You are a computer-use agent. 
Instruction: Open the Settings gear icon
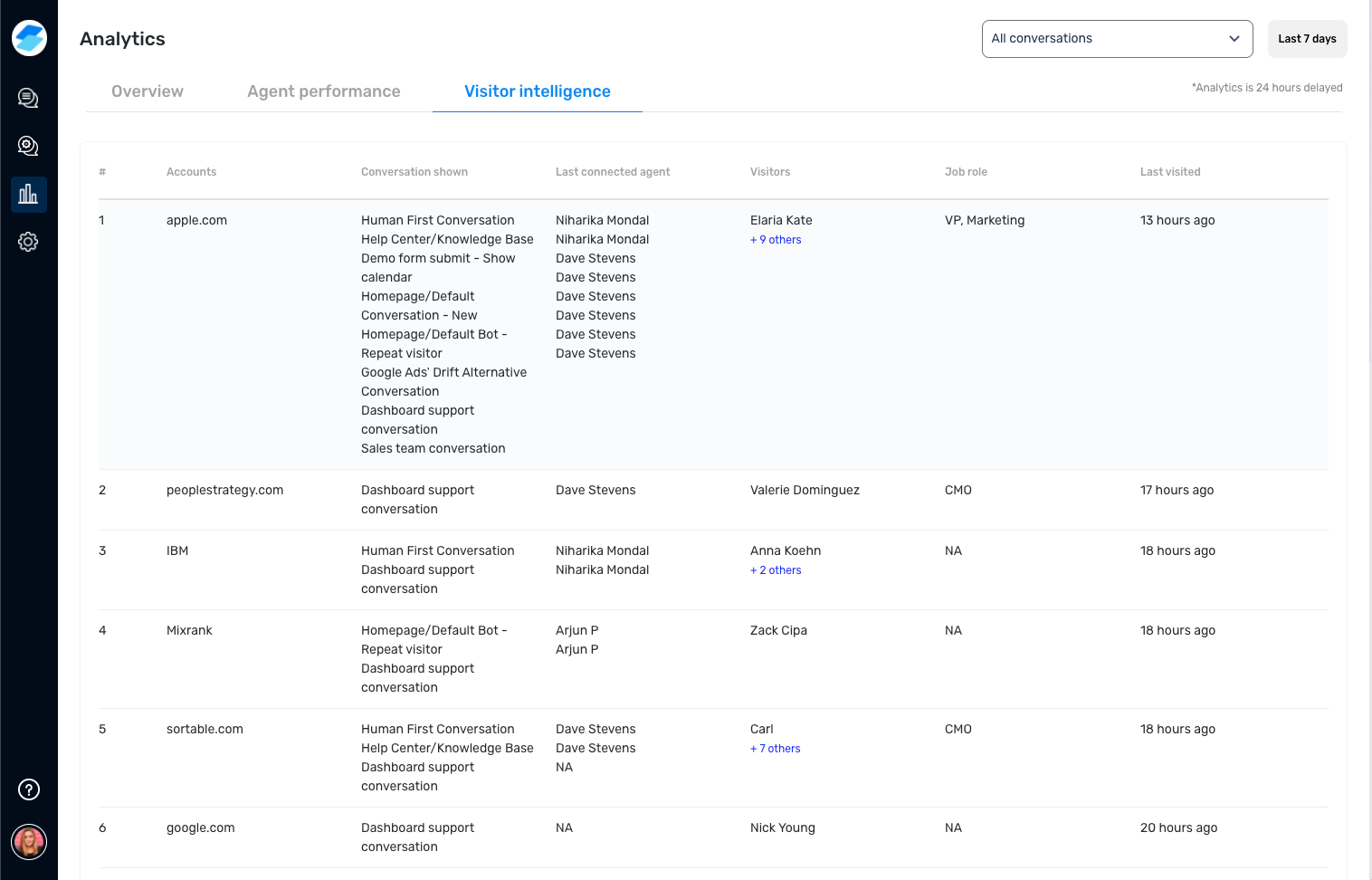tap(28, 242)
